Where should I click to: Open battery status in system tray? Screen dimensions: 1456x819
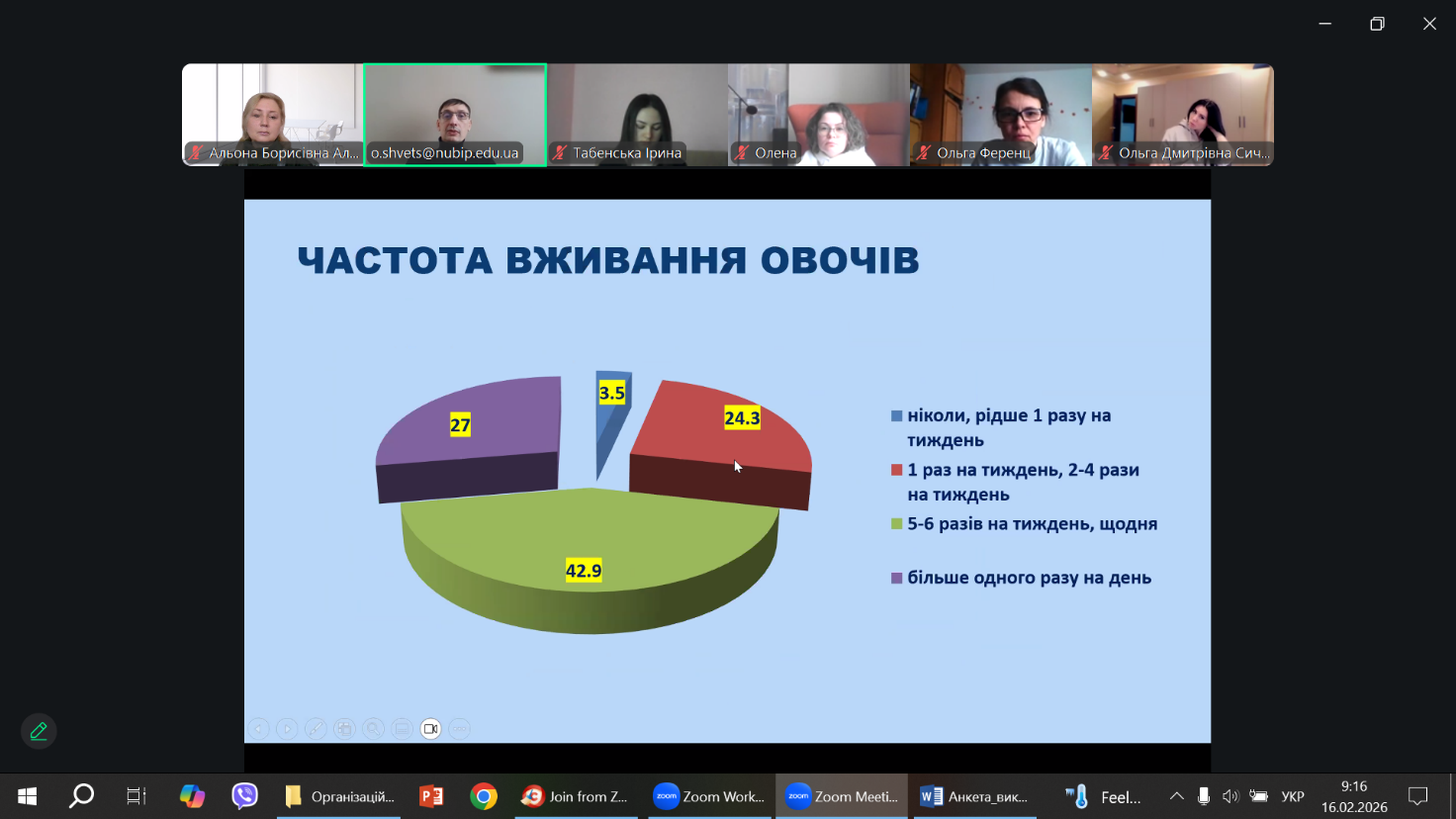coord(1258,796)
